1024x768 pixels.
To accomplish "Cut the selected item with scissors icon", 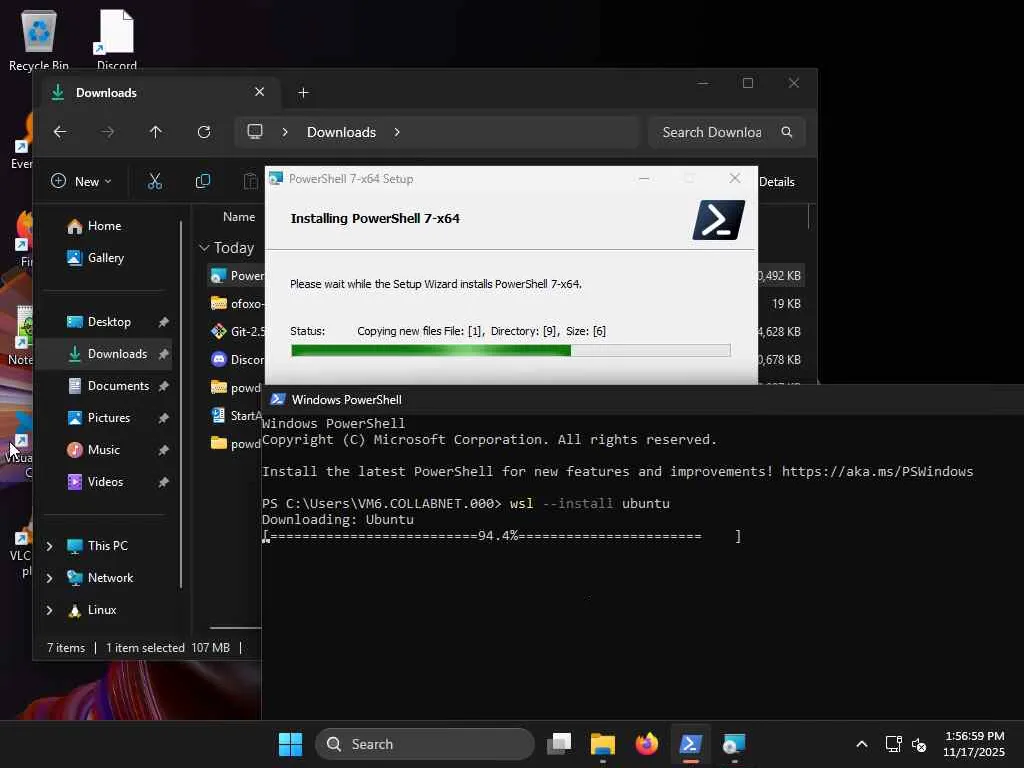I will 155,181.
